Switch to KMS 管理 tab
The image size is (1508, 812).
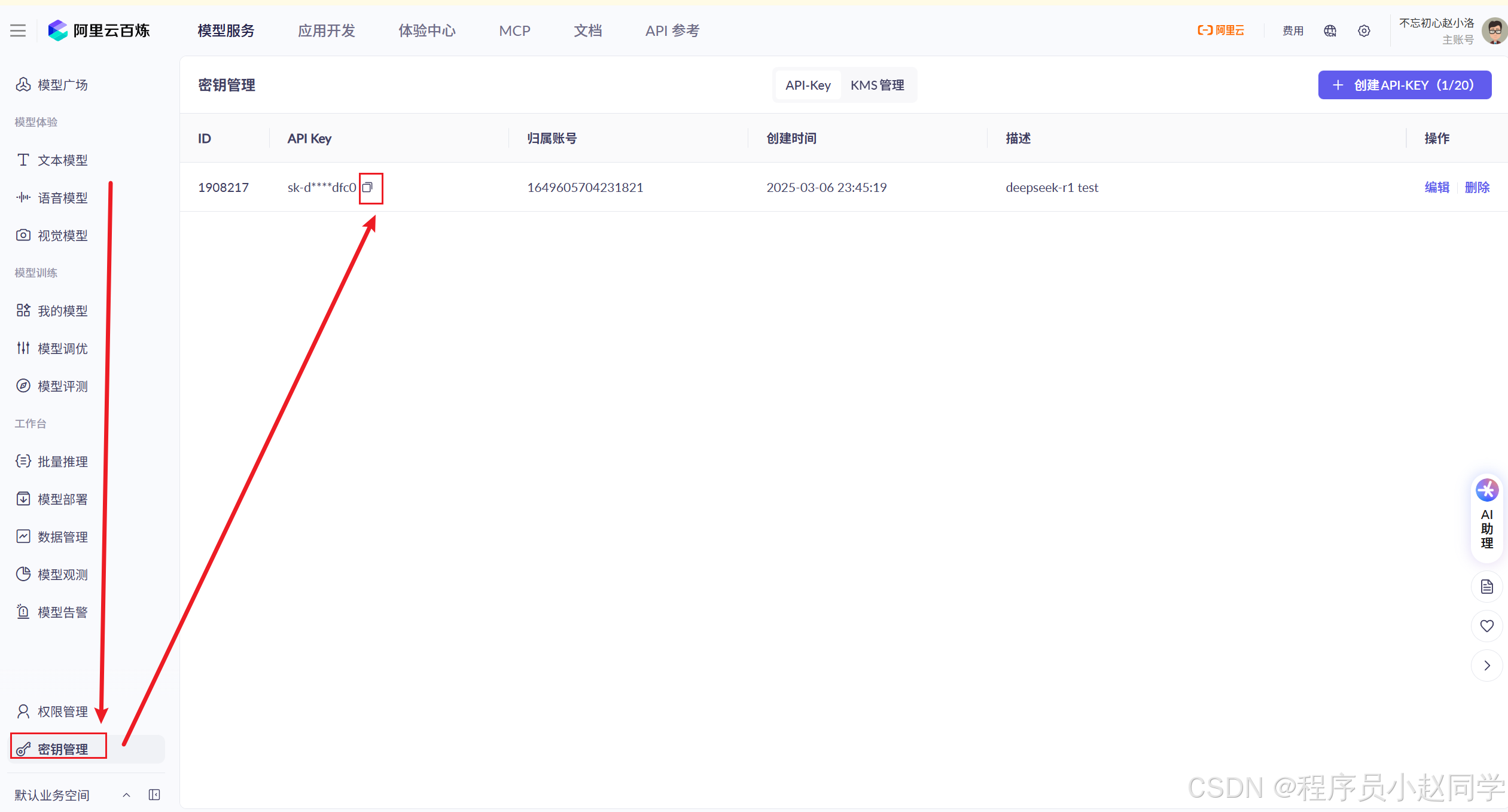point(877,85)
